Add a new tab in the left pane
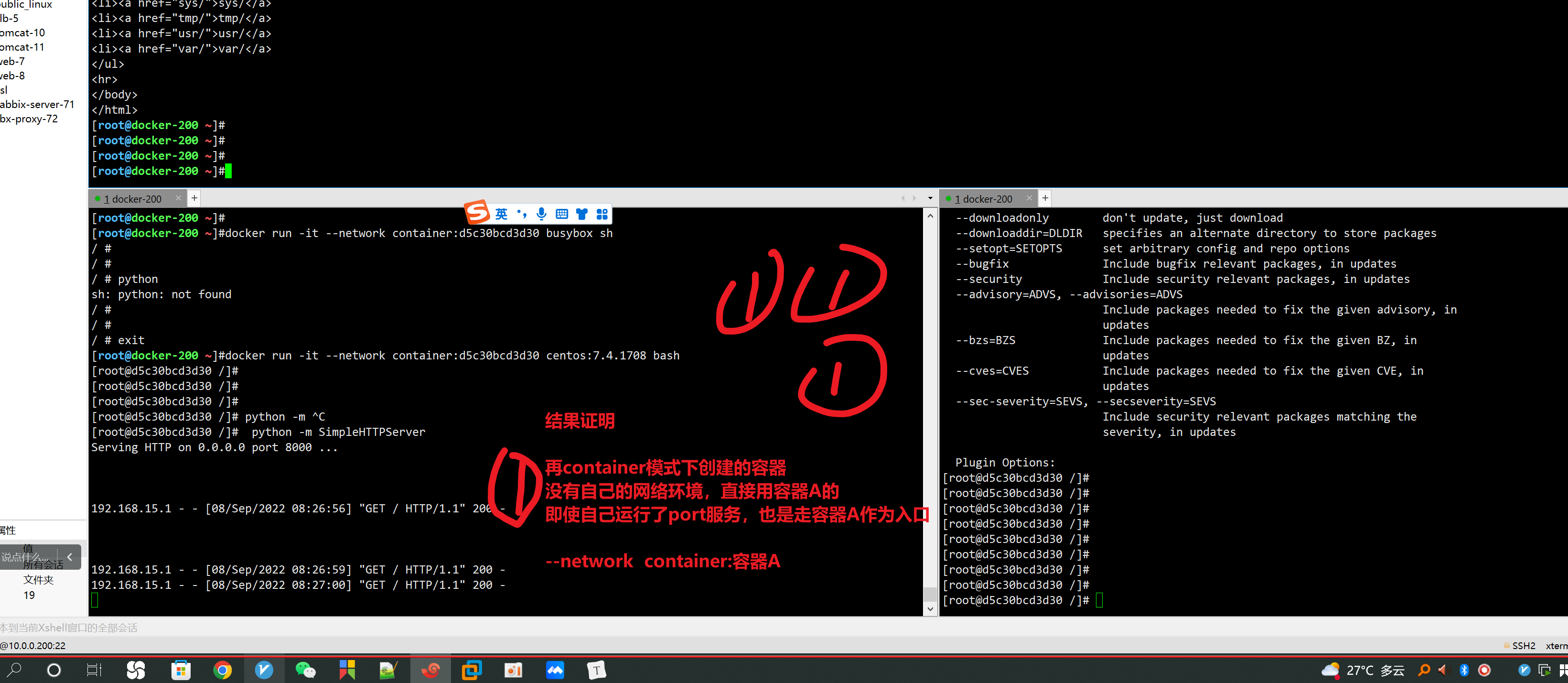1568x683 pixels. tap(194, 198)
